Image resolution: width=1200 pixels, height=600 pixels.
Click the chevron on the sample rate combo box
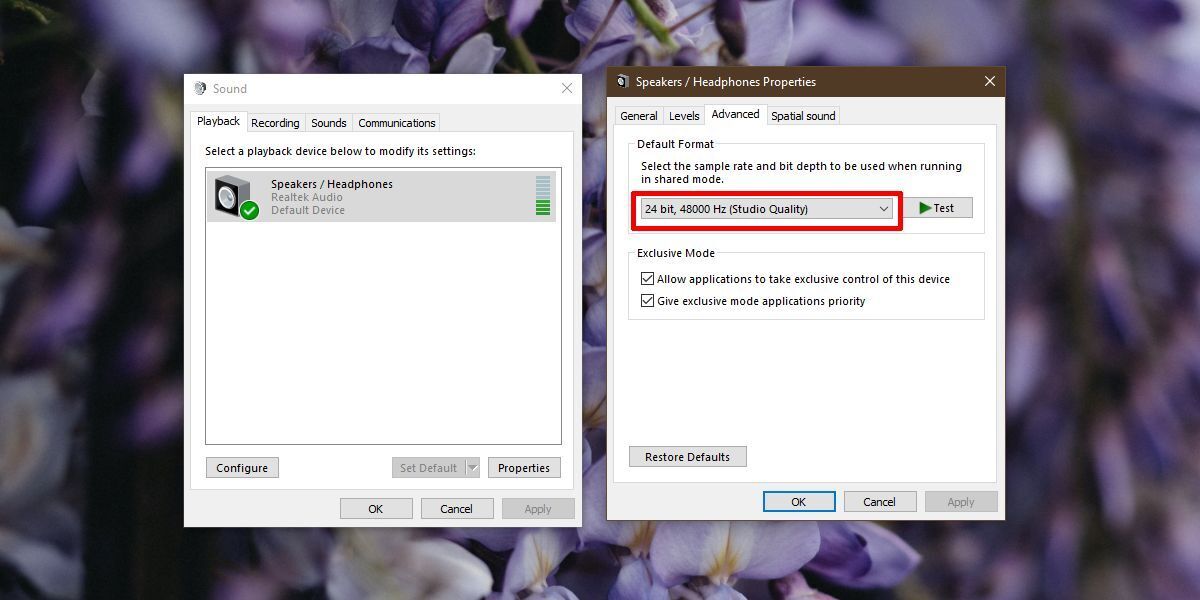[x=884, y=208]
